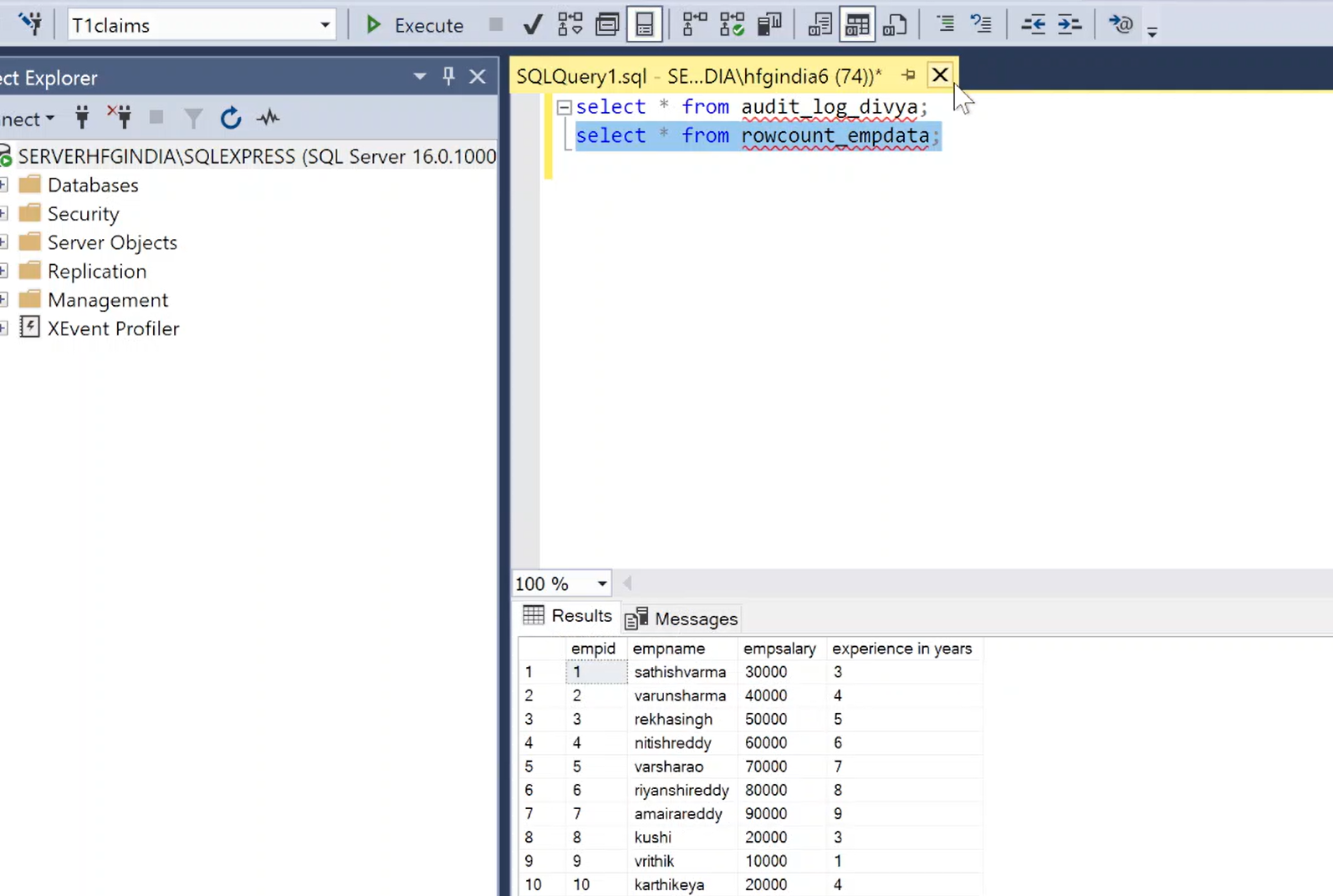Viewport: 1333px width, 896px height.
Task: Switch to the Messages tab
Action: pyautogui.click(x=682, y=619)
